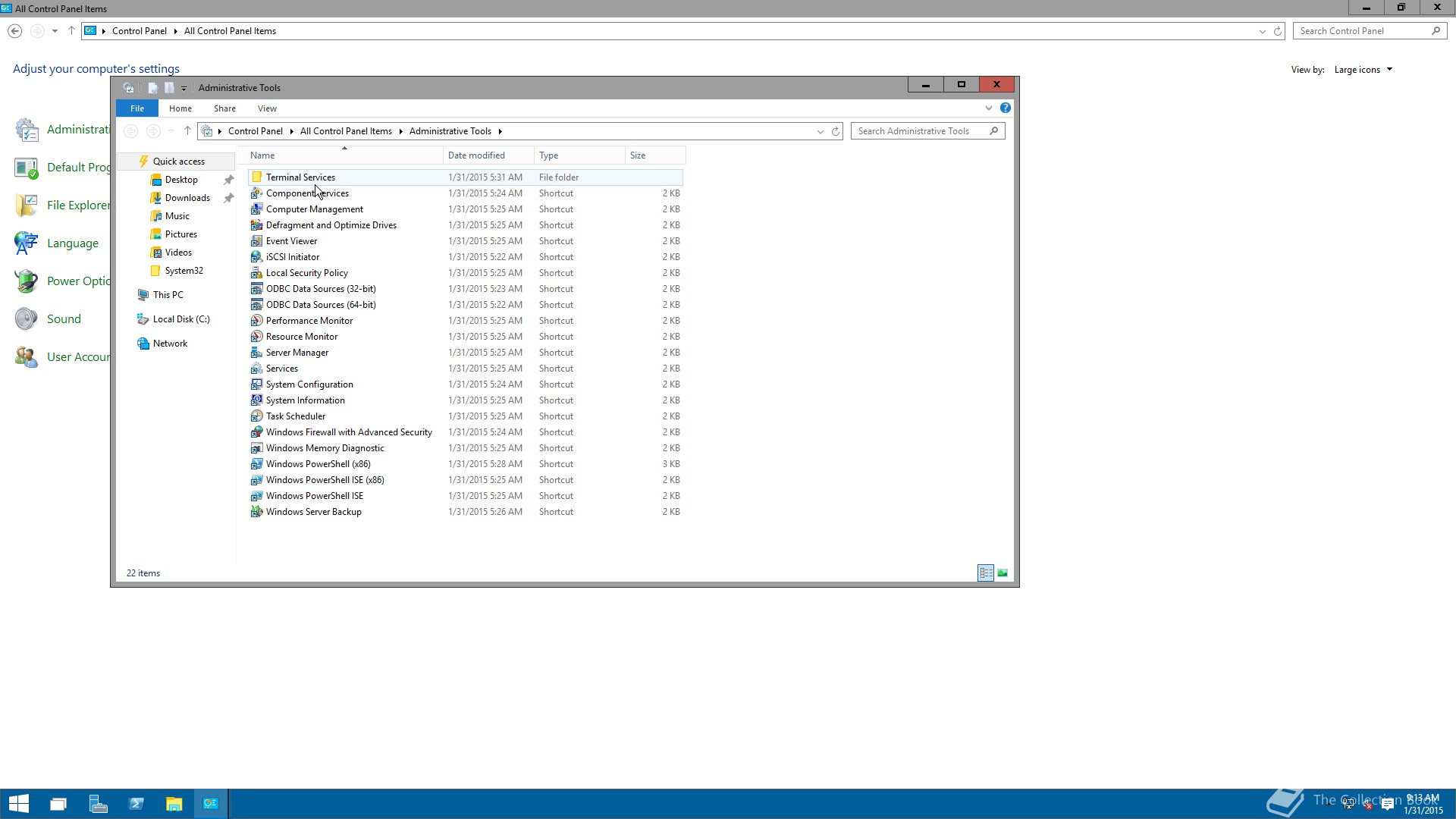Viewport: 1456px width, 819px height.
Task: Expand the ribbon with the chevron
Action: pos(989,108)
